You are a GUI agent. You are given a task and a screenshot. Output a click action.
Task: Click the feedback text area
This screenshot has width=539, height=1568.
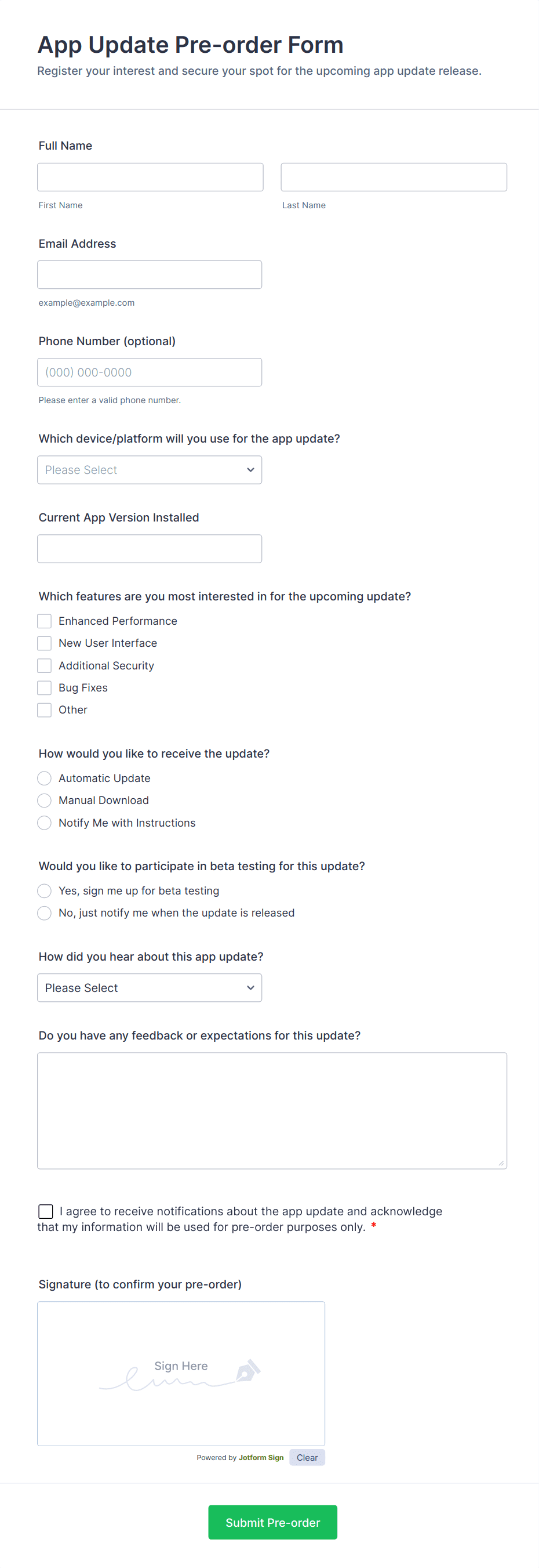click(x=271, y=1108)
